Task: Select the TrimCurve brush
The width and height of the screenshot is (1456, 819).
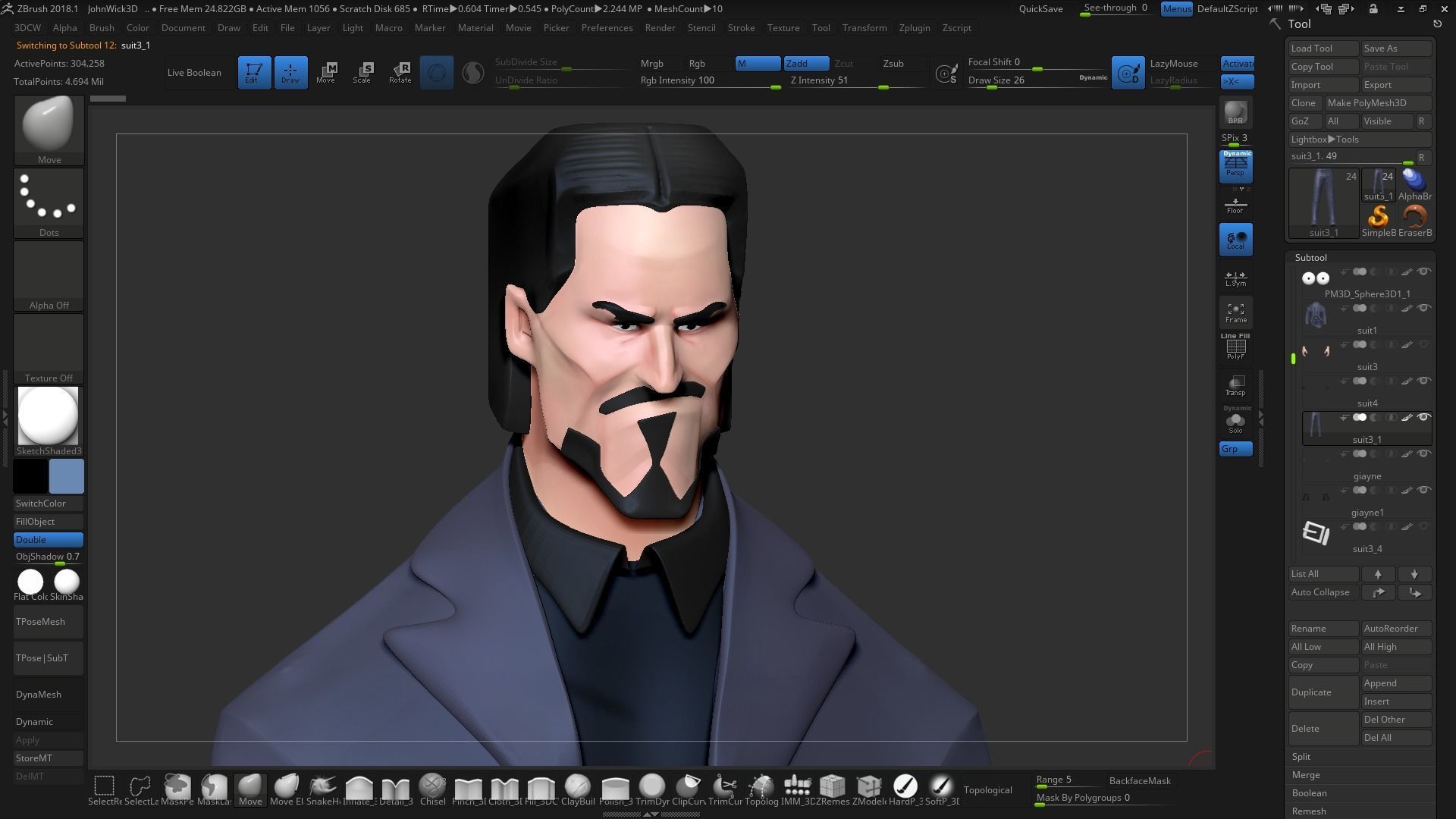Action: click(x=724, y=790)
